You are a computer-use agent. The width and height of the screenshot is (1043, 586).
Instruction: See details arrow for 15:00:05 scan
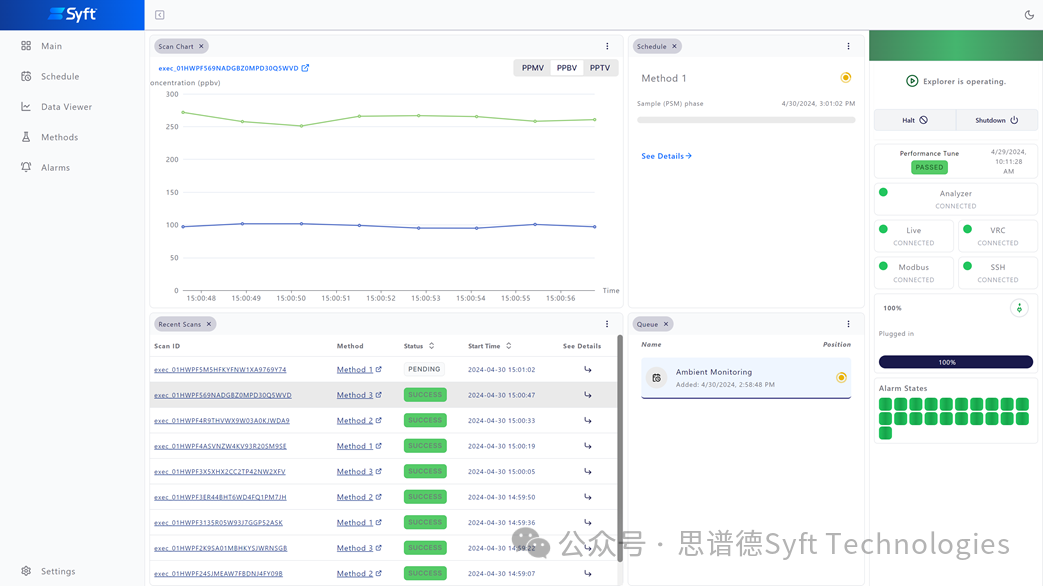coord(588,472)
